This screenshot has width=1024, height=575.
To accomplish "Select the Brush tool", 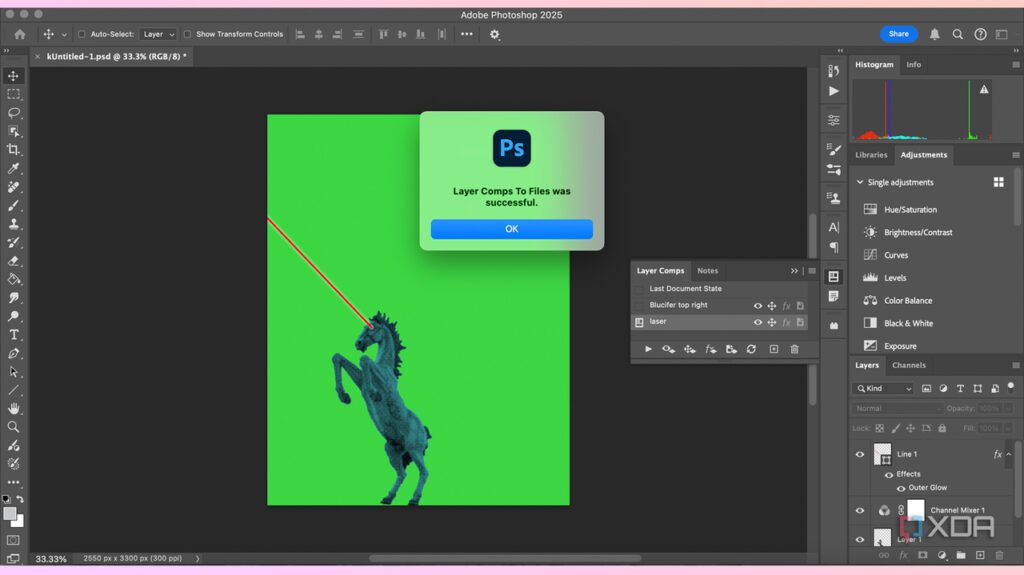I will pyautogui.click(x=13, y=205).
